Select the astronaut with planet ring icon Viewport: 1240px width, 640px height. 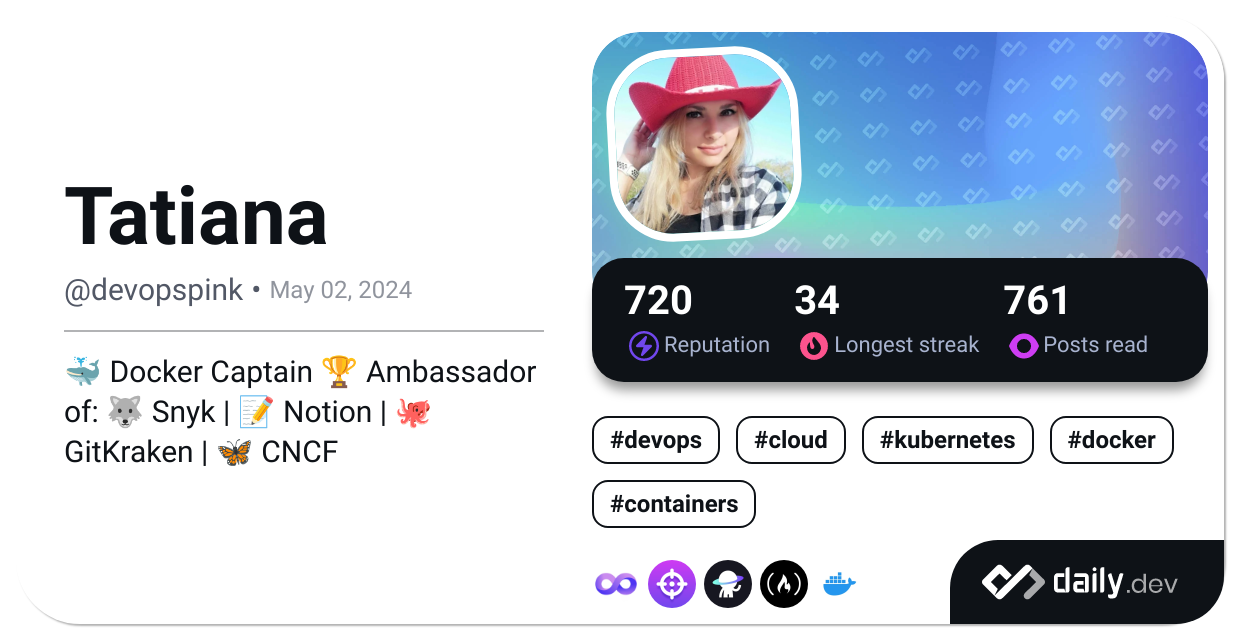pyautogui.click(x=728, y=583)
